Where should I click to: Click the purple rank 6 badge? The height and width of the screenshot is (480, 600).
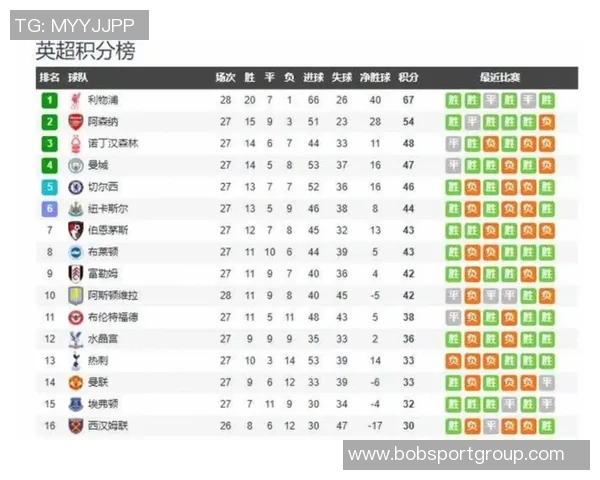49,209
